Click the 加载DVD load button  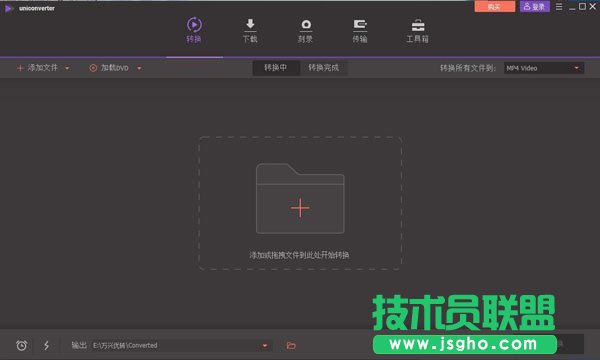[109, 68]
